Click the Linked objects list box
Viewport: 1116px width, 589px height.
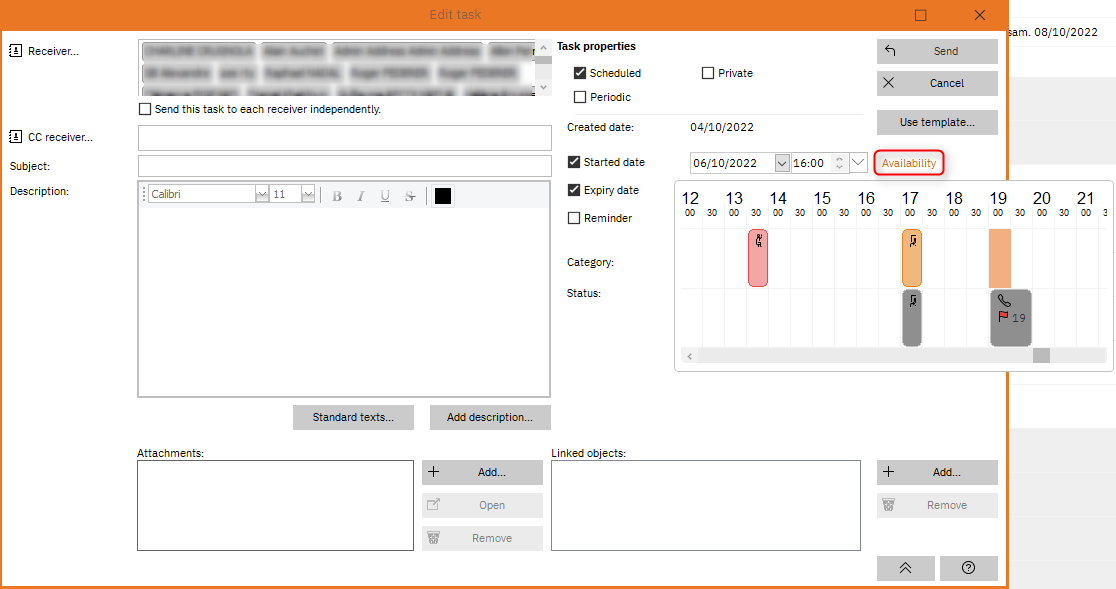coord(705,505)
